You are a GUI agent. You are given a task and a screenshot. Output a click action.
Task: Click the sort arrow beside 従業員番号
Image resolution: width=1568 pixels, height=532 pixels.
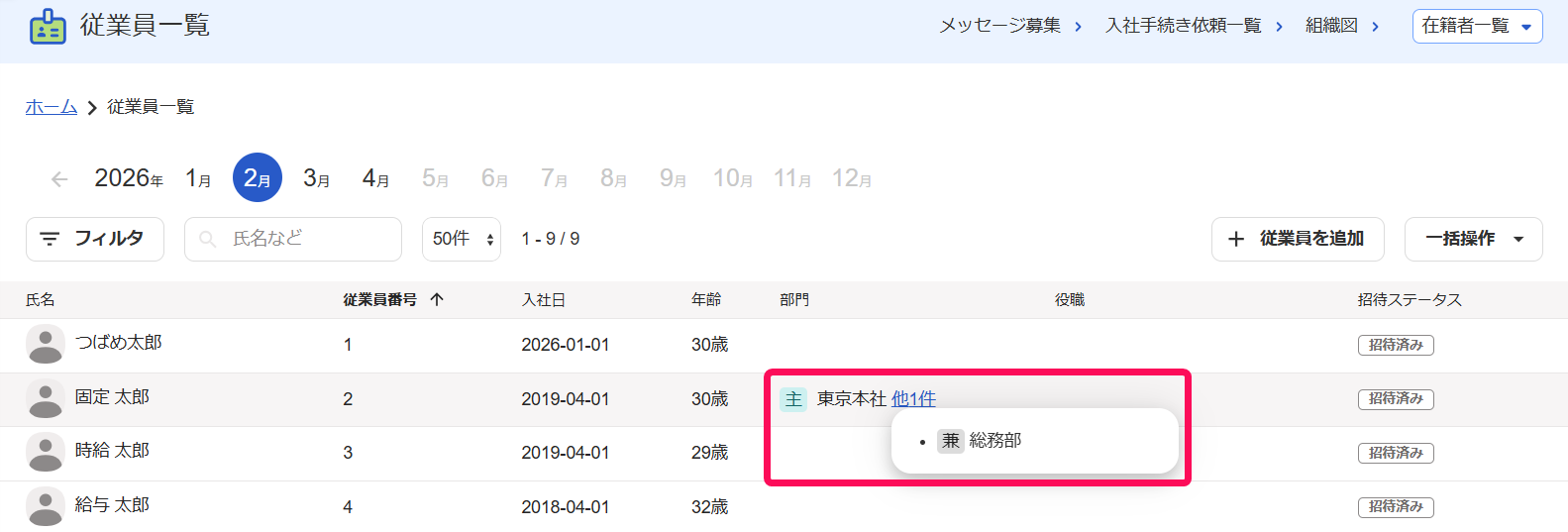point(437,299)
